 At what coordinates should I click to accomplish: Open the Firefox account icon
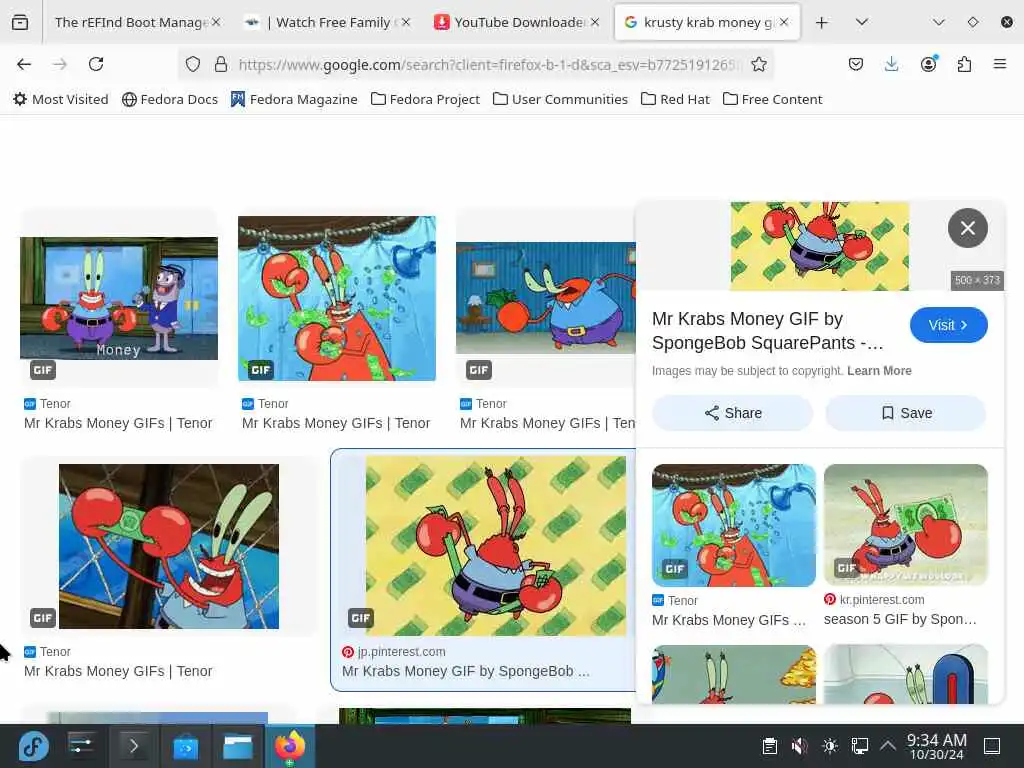928,64
